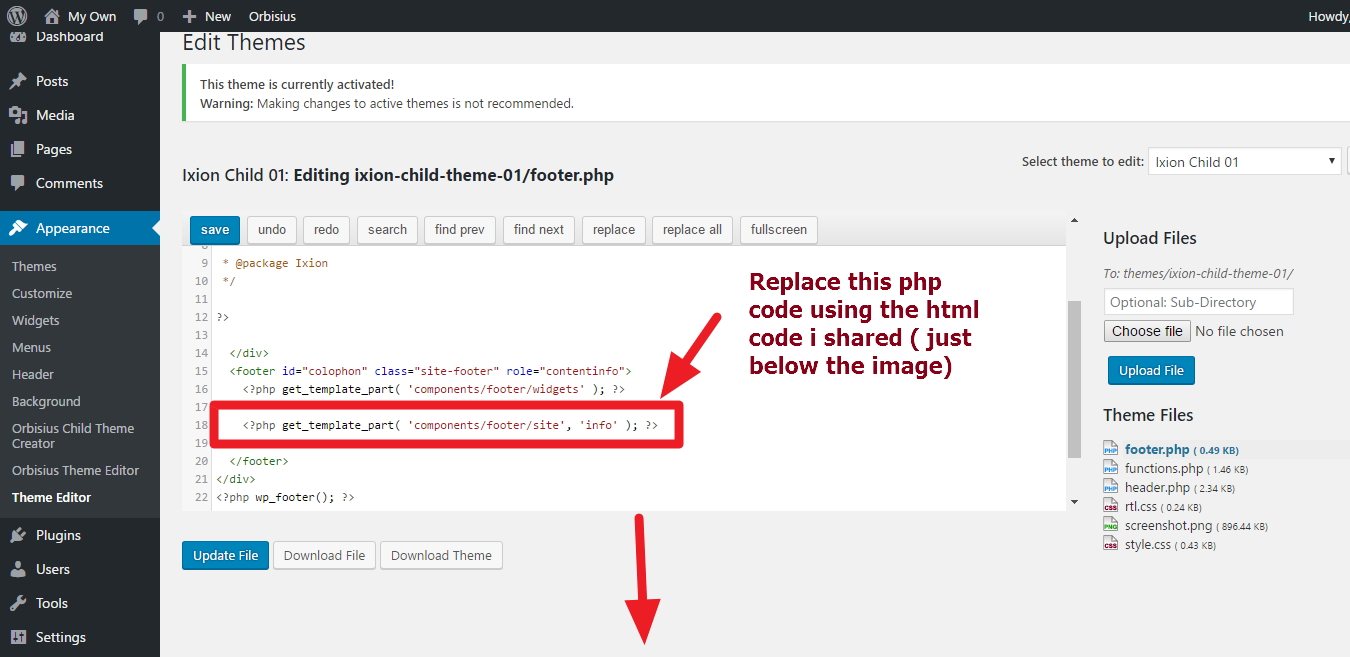The height and width of the screenshot is (657, 1350).
Task: Click the Optional Sub-Directory input field
Action: (1199, 302)
